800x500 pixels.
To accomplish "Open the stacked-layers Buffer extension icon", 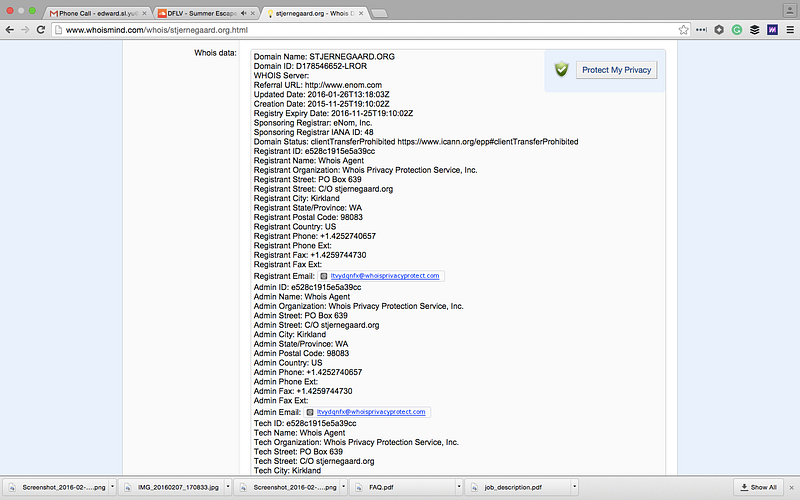I will [755, 30].
